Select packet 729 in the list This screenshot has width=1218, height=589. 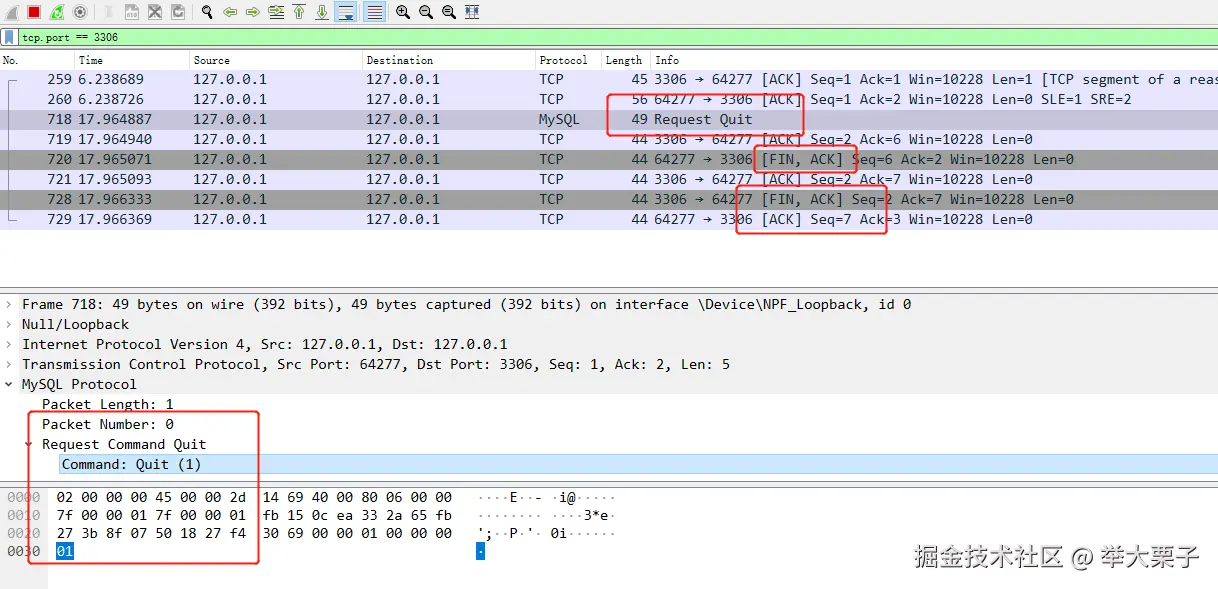[x=609, y=219]
